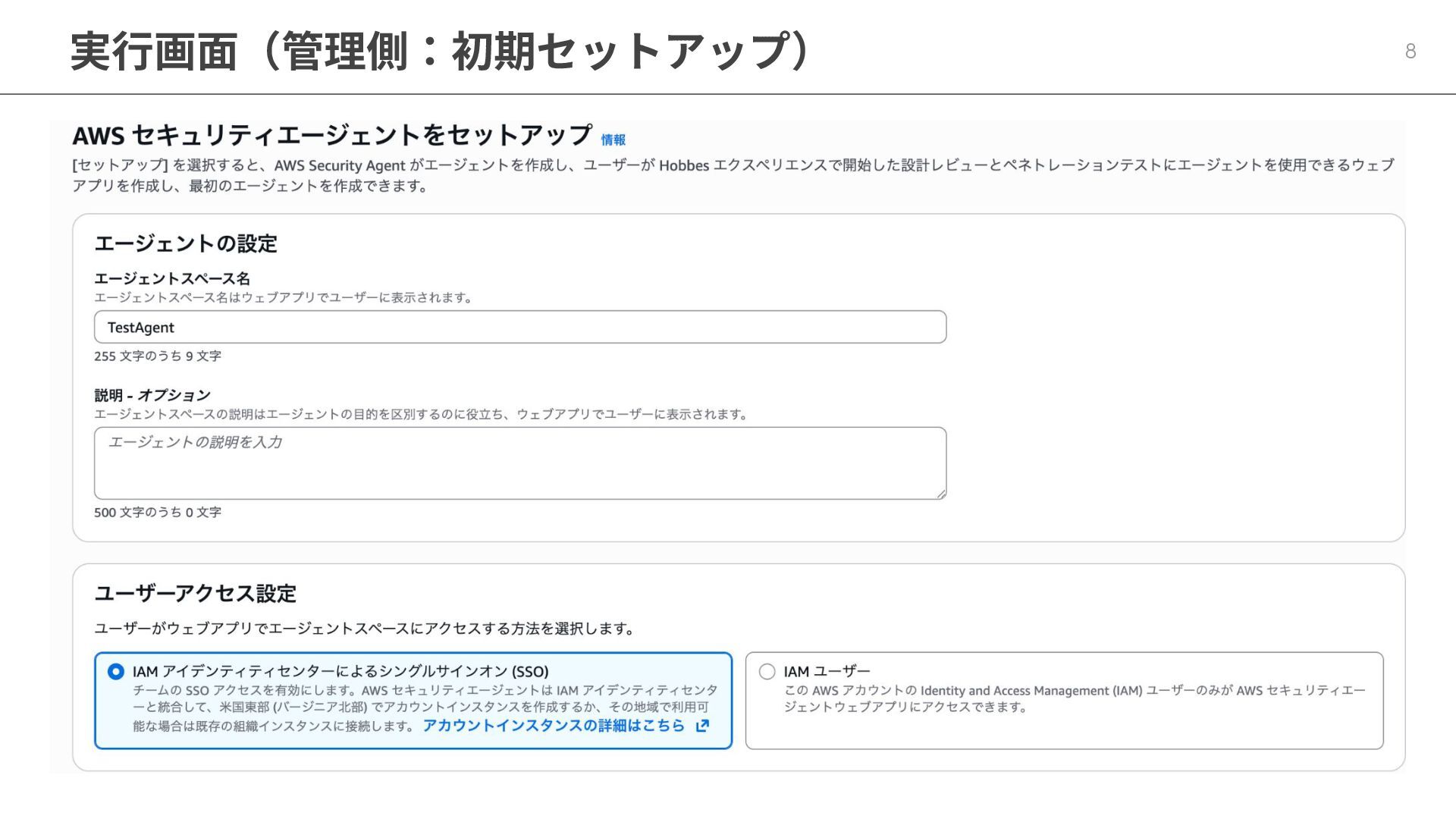Image resolution: width=1456 pixels, height=819 pixels.
Task: Click the IAM ユーザー option label text
Action: [x=827, y=672]
